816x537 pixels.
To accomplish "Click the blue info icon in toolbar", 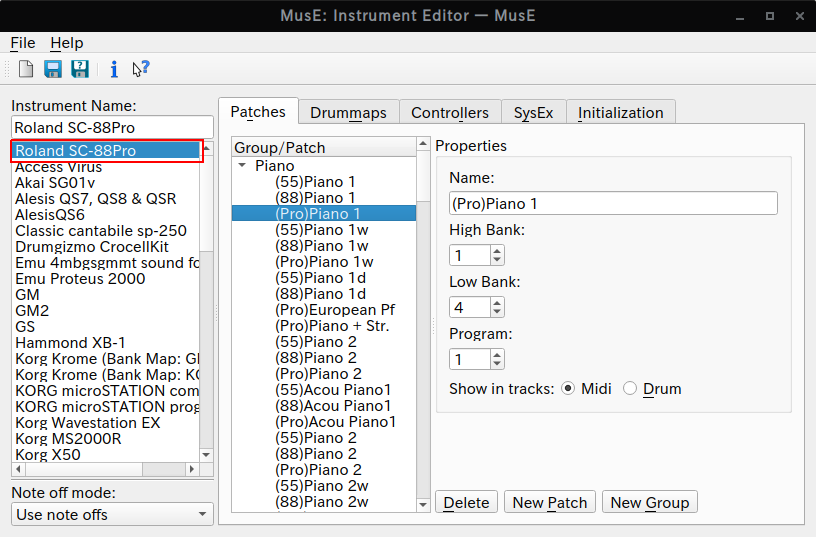I will (114, 69).
